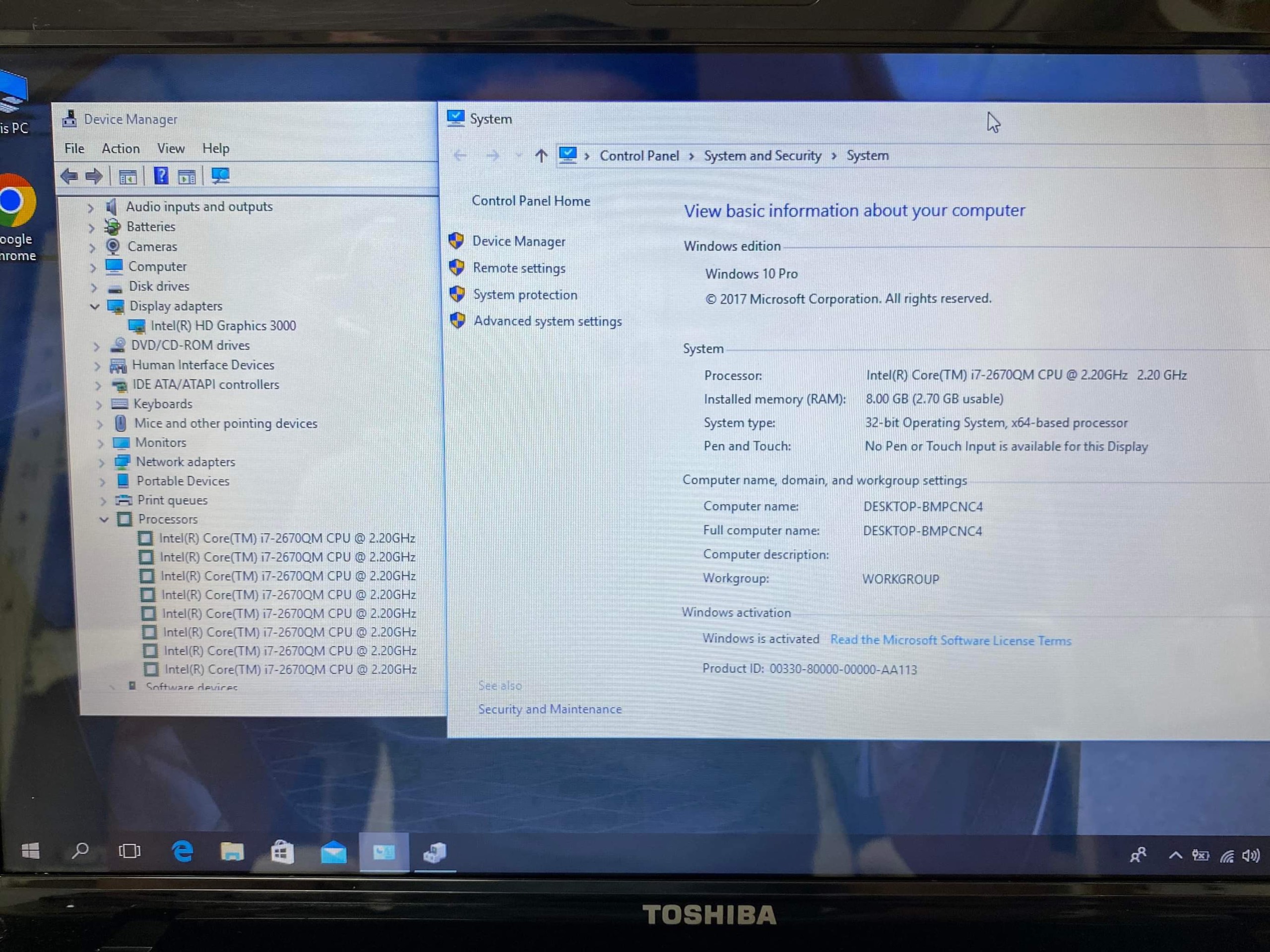Collapse the Display adapters node

95,306
